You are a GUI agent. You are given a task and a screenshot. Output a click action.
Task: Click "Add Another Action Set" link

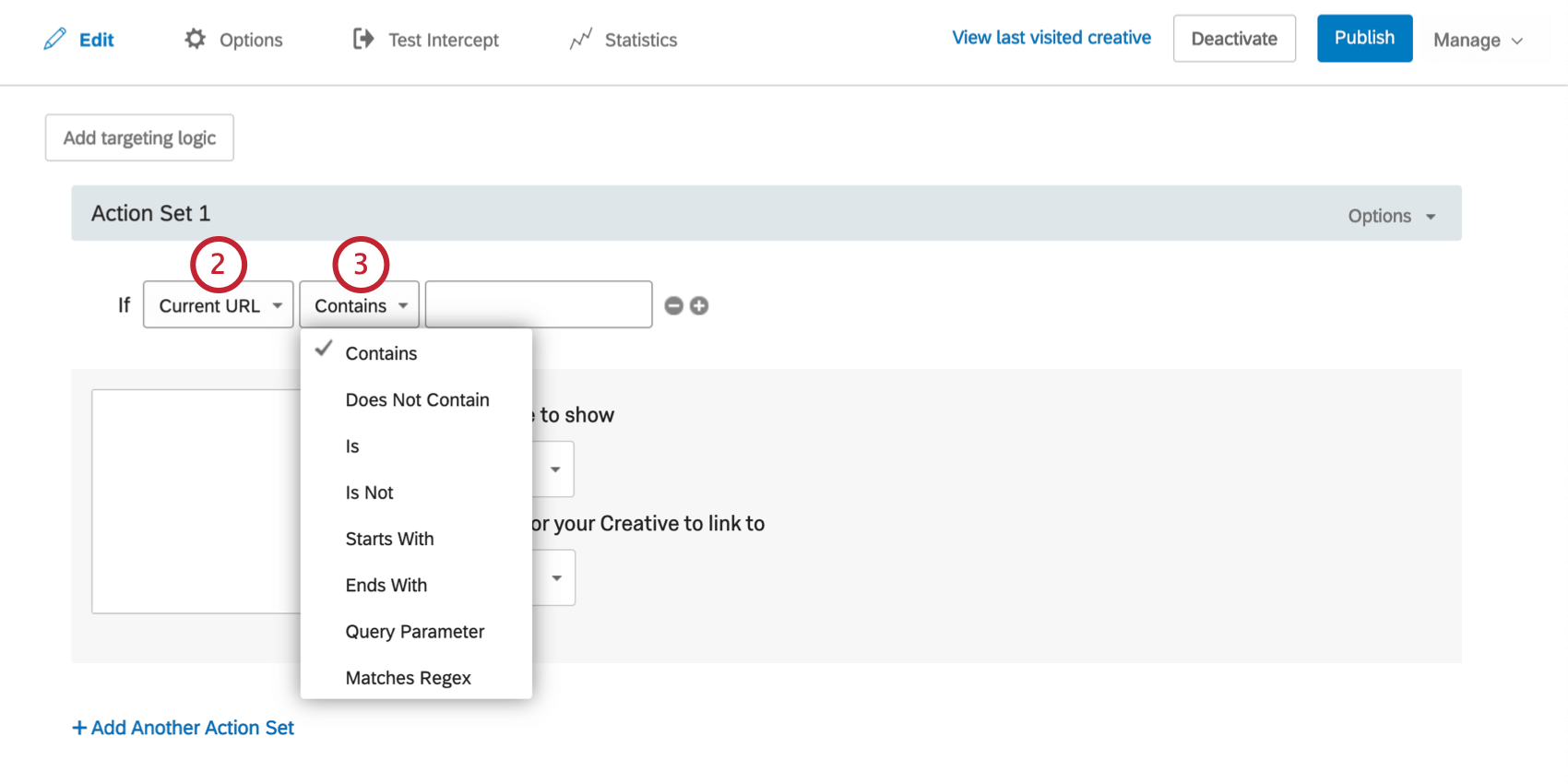pos(184,728)
